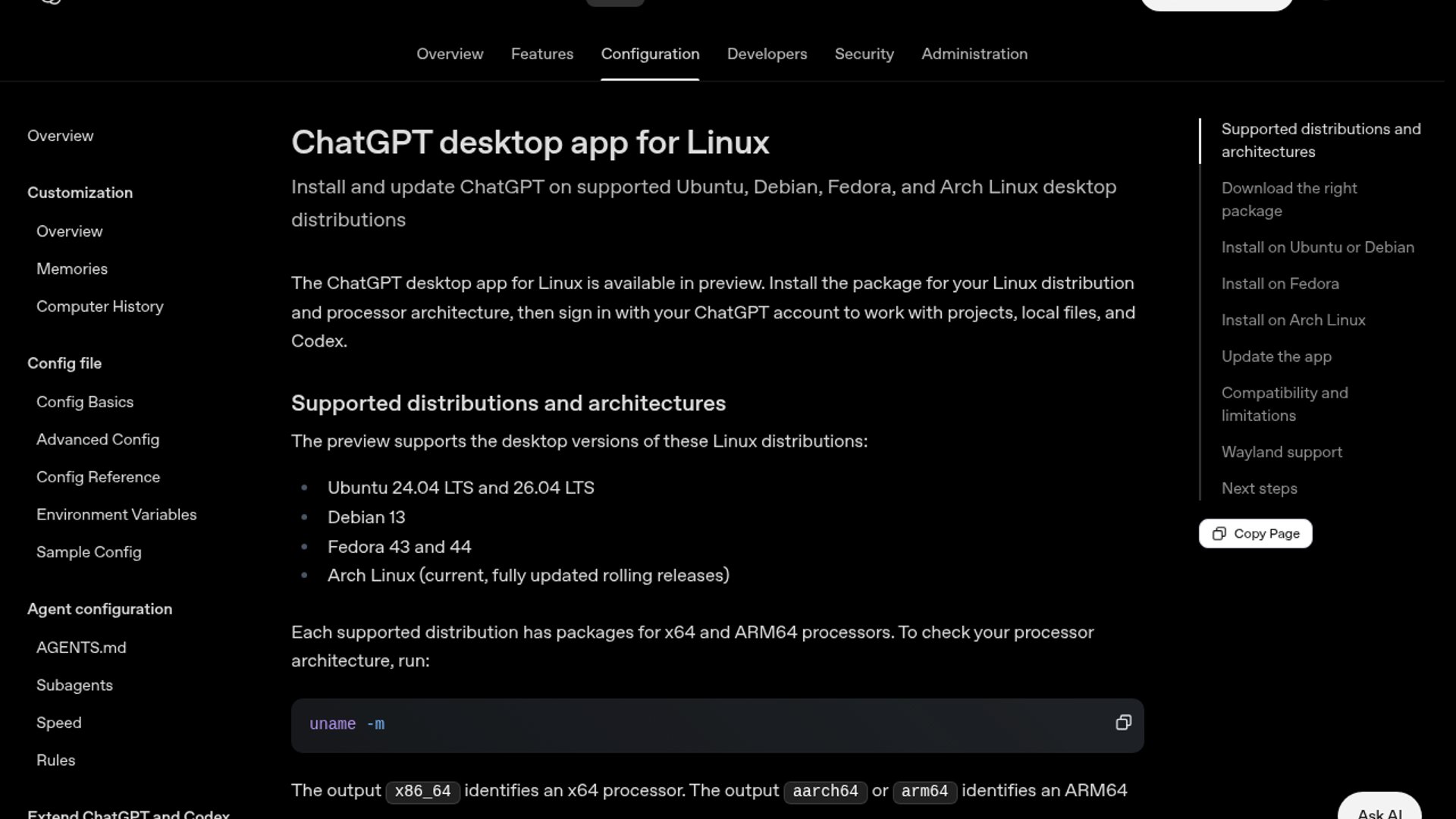Jump to Install on Ubuntu or Debian
Image resolution: width=1456 pixels, height=819 pixels.
tap(1318, 247)
